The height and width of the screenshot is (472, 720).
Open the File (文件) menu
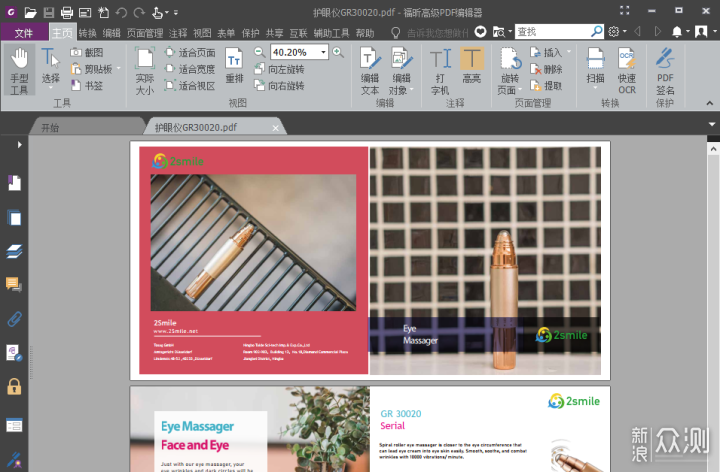pyautogui.click(x=23, y=33)
